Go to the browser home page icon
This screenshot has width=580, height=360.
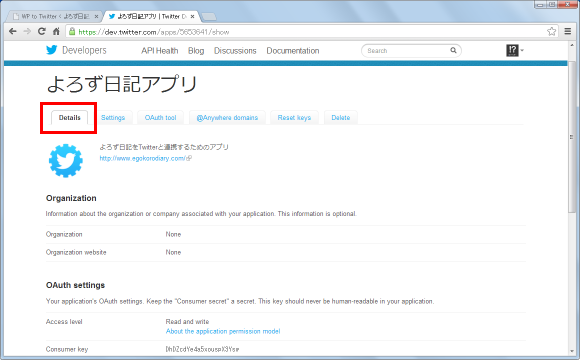coord(56,31)
